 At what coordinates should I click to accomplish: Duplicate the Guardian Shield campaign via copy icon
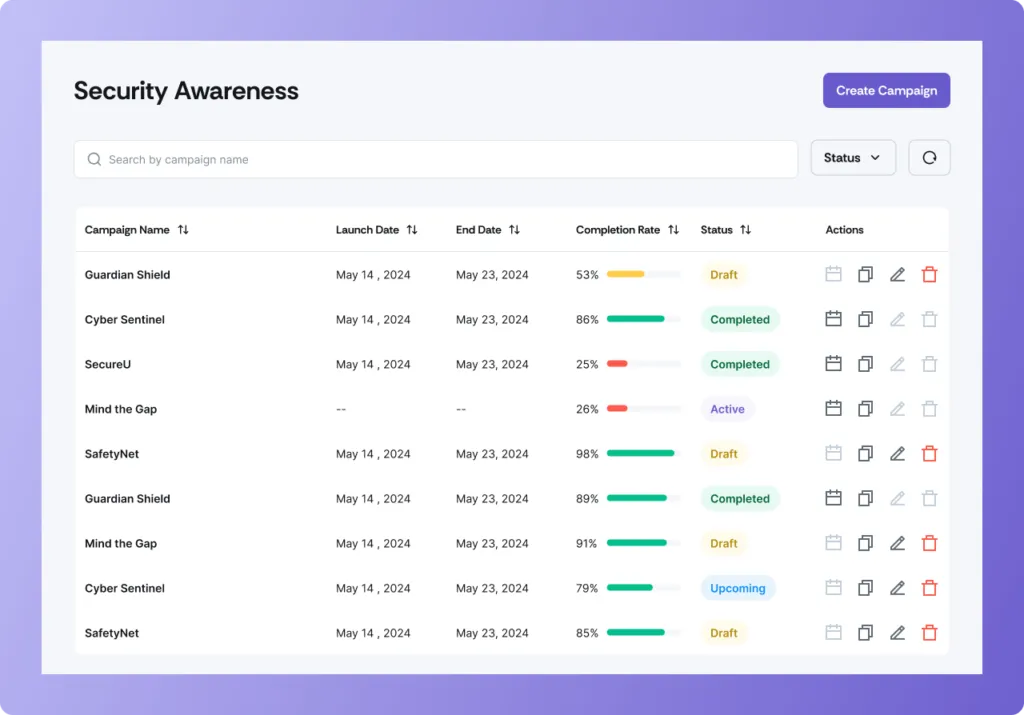point(865,274)
